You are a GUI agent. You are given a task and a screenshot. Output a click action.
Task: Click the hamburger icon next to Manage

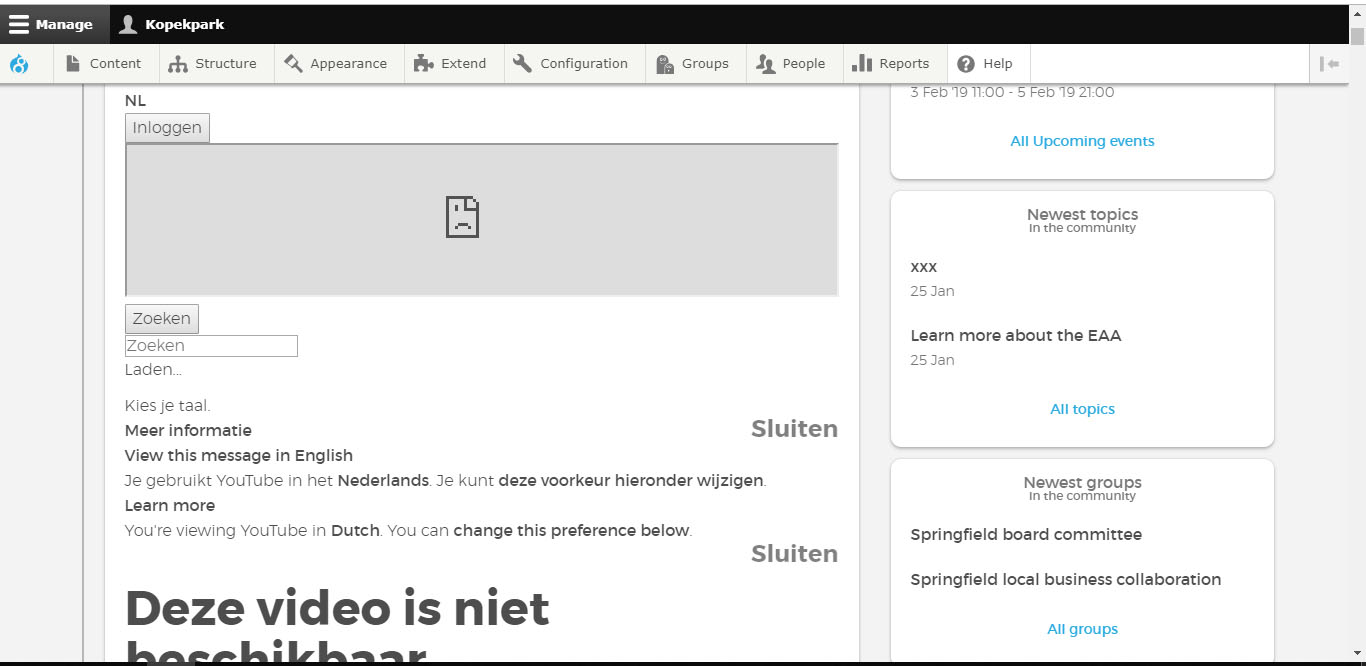18,23
